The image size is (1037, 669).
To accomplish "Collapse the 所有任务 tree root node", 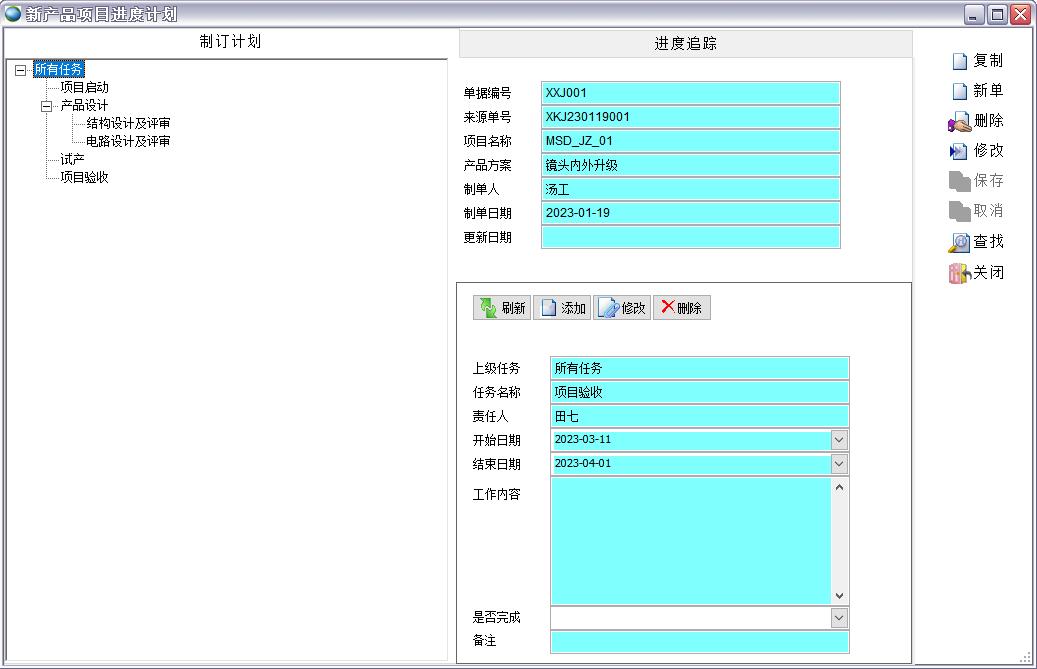I will tap(20, 70).
